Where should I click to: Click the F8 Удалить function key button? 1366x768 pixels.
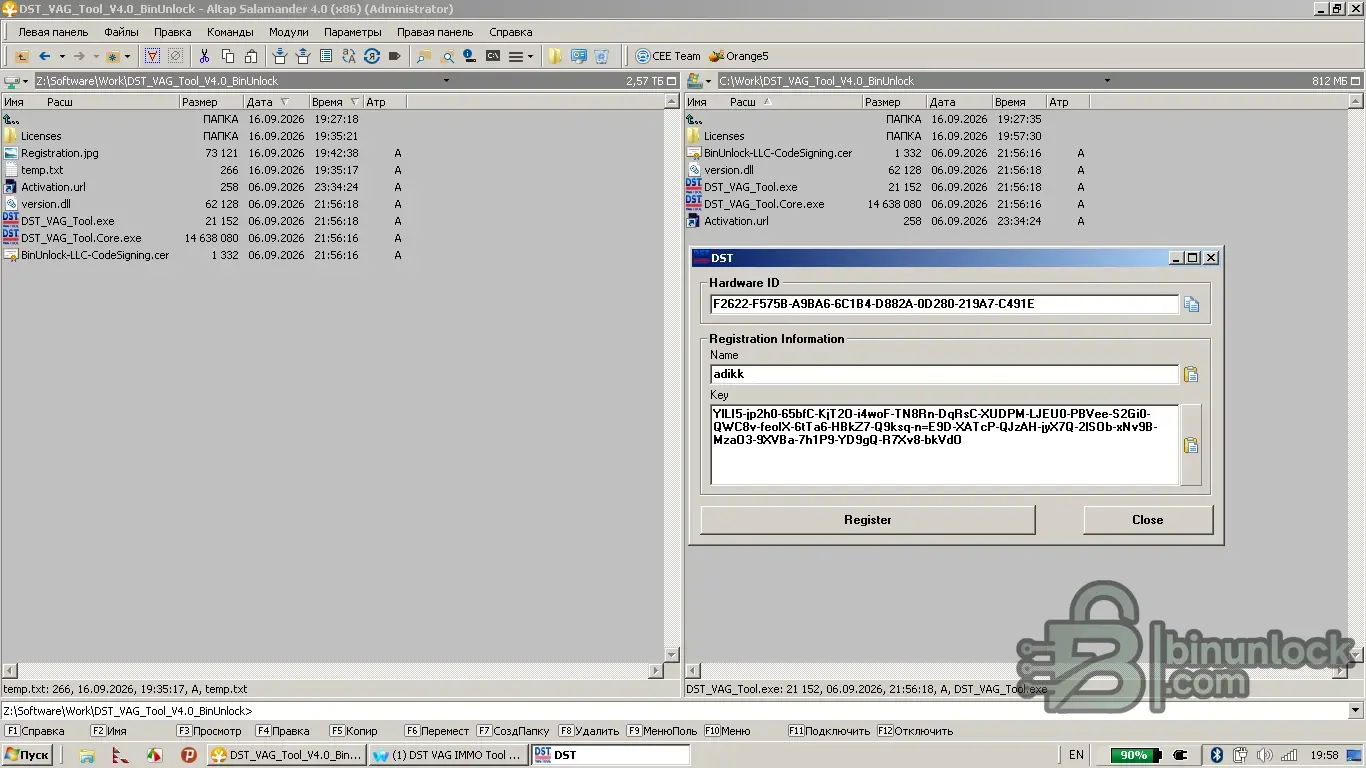click(589, 731)
